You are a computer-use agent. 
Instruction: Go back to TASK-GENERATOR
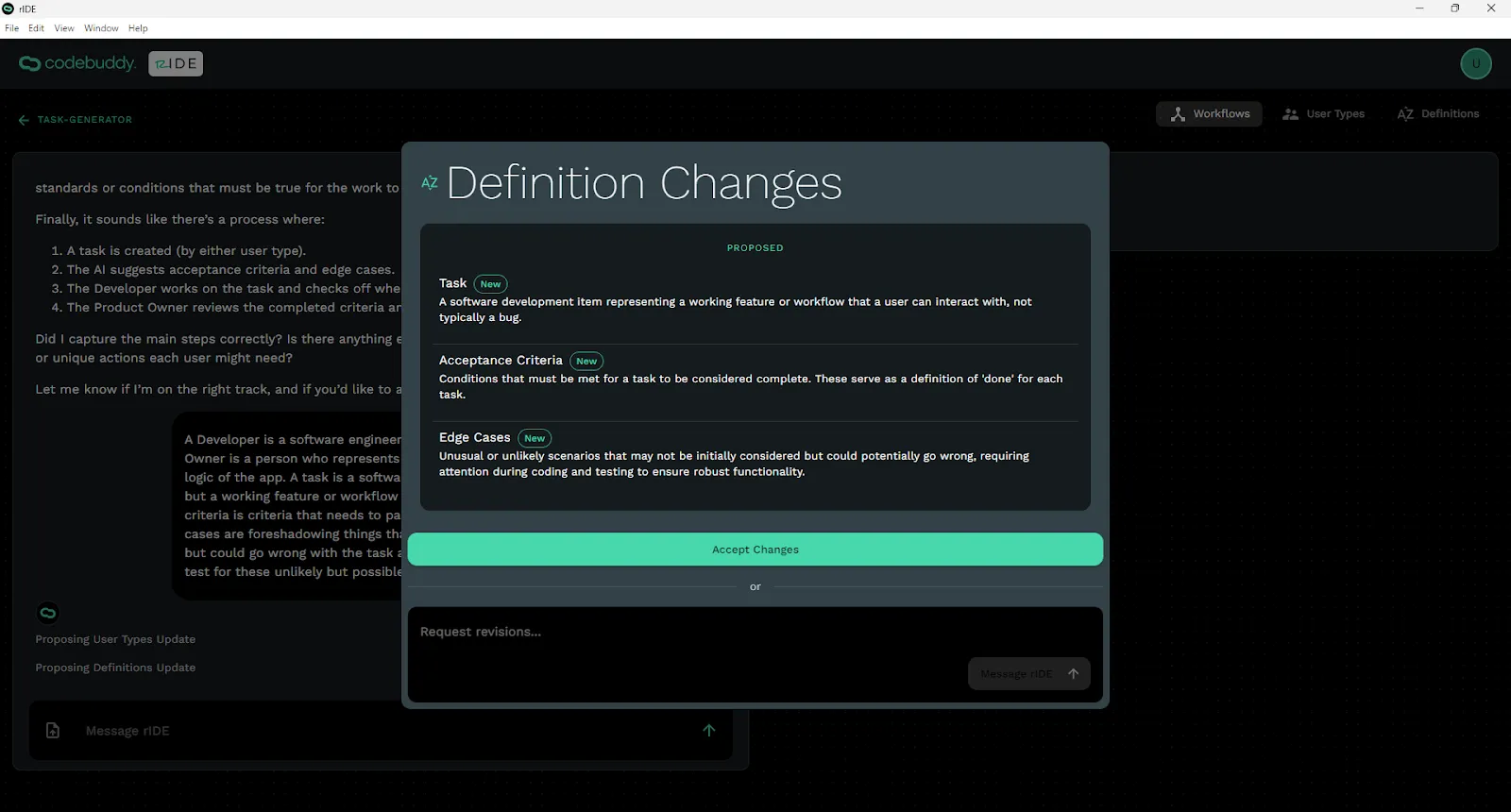pyautogui.click(x=75, y=120)
